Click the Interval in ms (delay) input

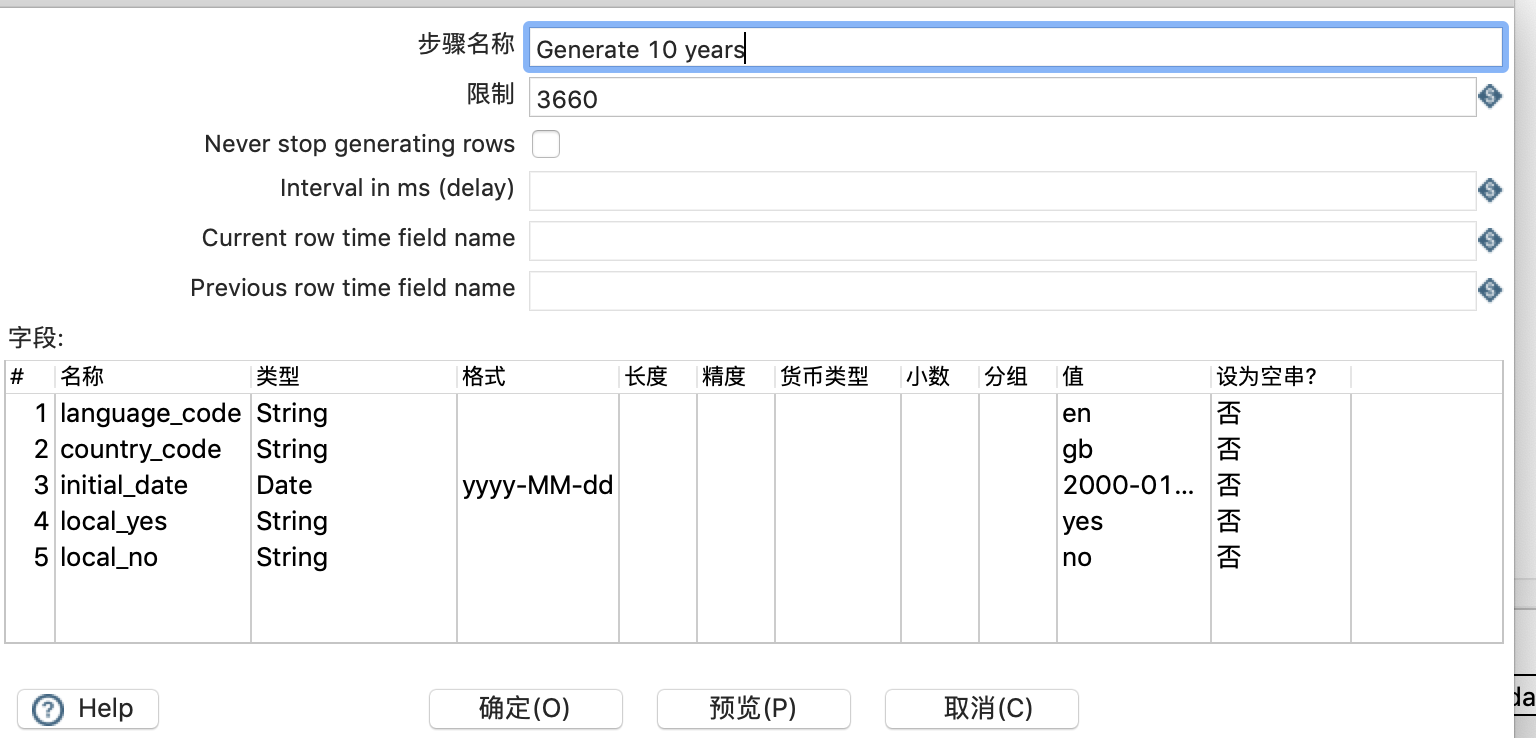pos(1000,192)
